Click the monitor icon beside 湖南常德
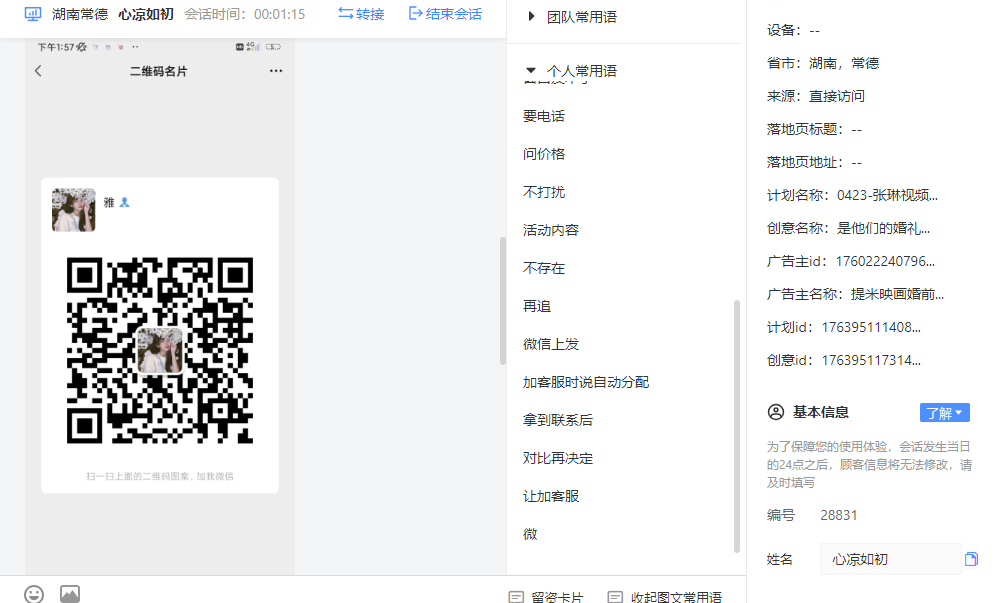996x603 pixels. (33, 14)
